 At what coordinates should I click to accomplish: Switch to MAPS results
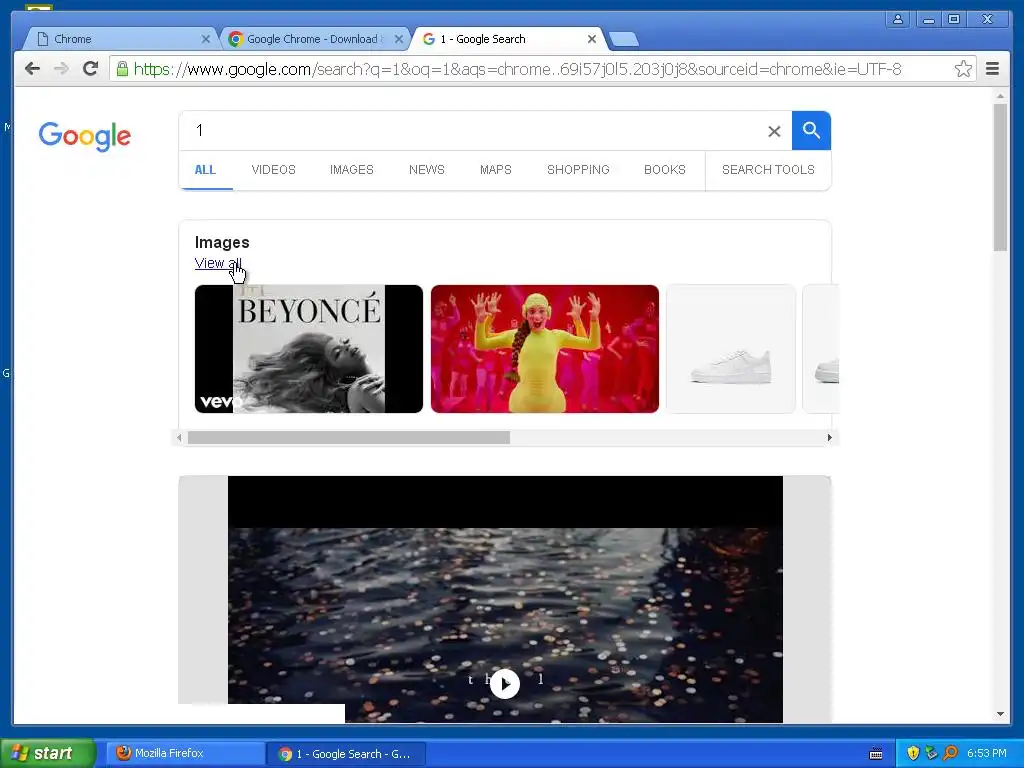(496, 170)
